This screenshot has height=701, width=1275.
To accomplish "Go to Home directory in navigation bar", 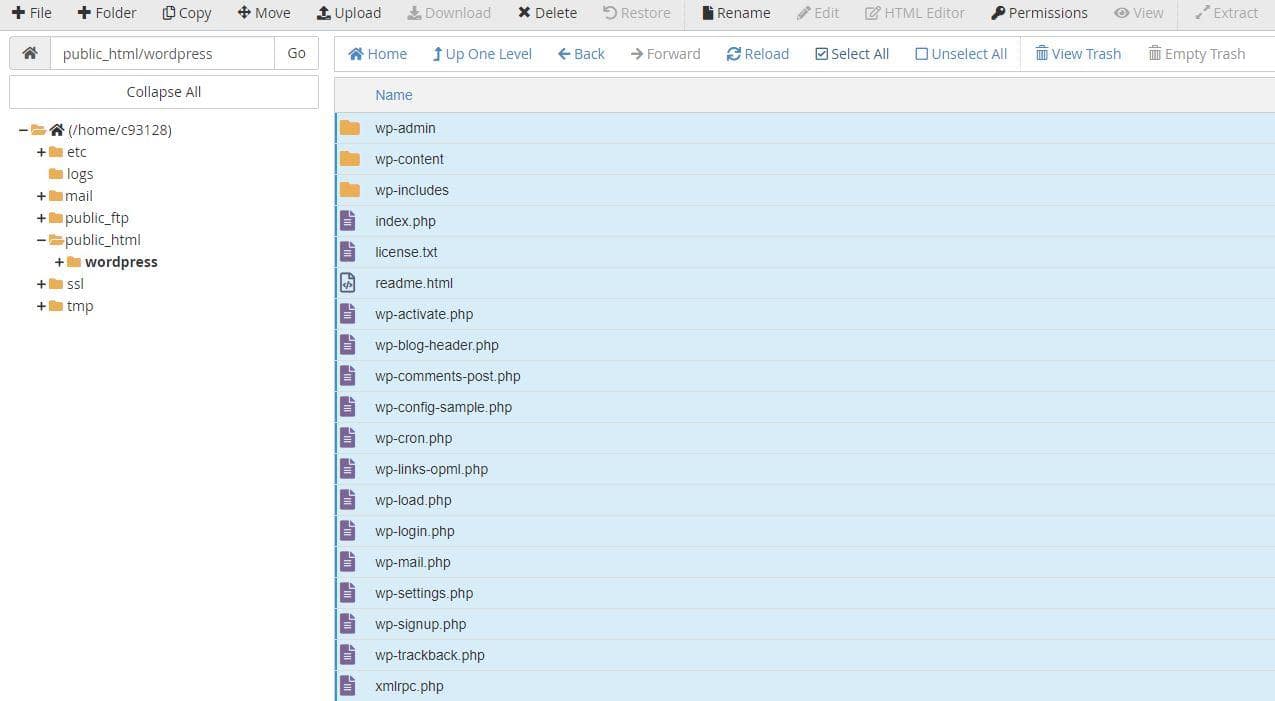I will point(377,54).
